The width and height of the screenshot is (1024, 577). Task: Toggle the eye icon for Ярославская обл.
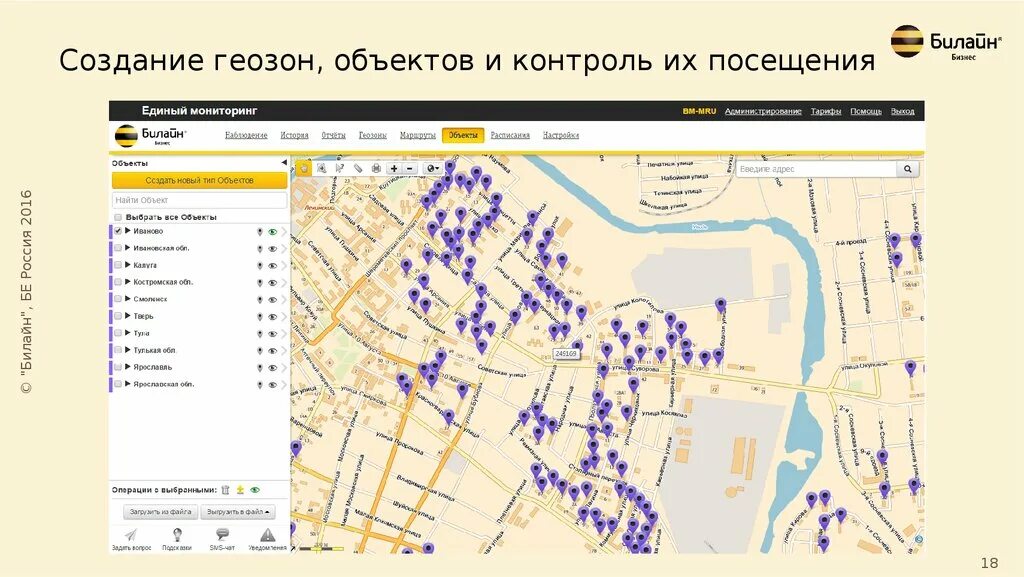coord(272,384)
